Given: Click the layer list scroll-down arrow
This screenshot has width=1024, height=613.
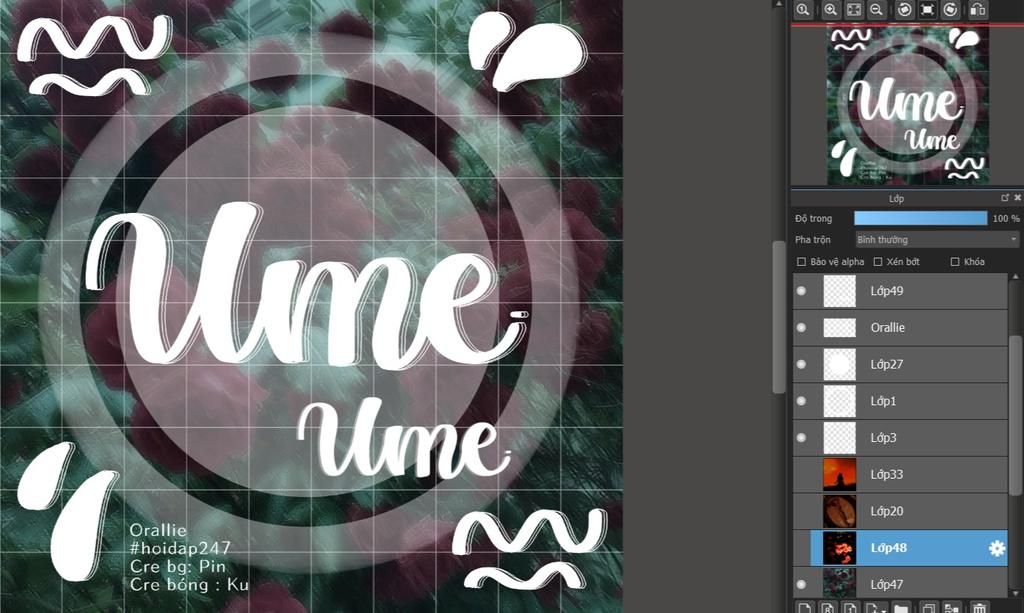Looking at the screenshot, I should tap(1016, 593).
